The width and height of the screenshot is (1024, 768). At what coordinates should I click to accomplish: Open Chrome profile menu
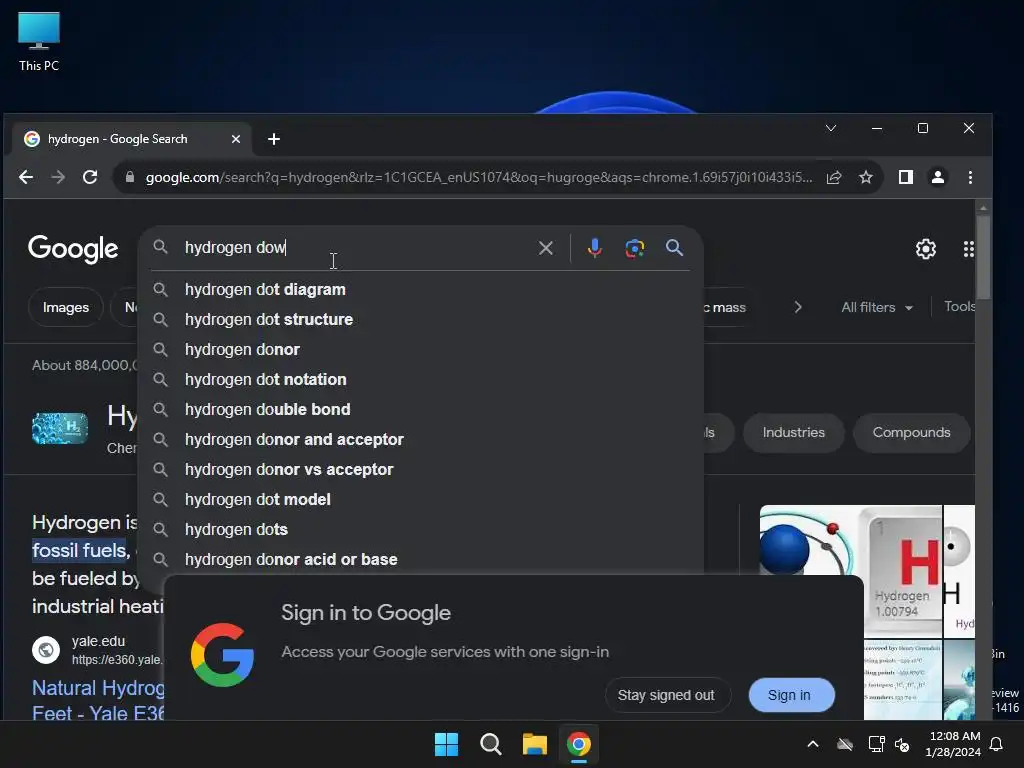(938, 177)
